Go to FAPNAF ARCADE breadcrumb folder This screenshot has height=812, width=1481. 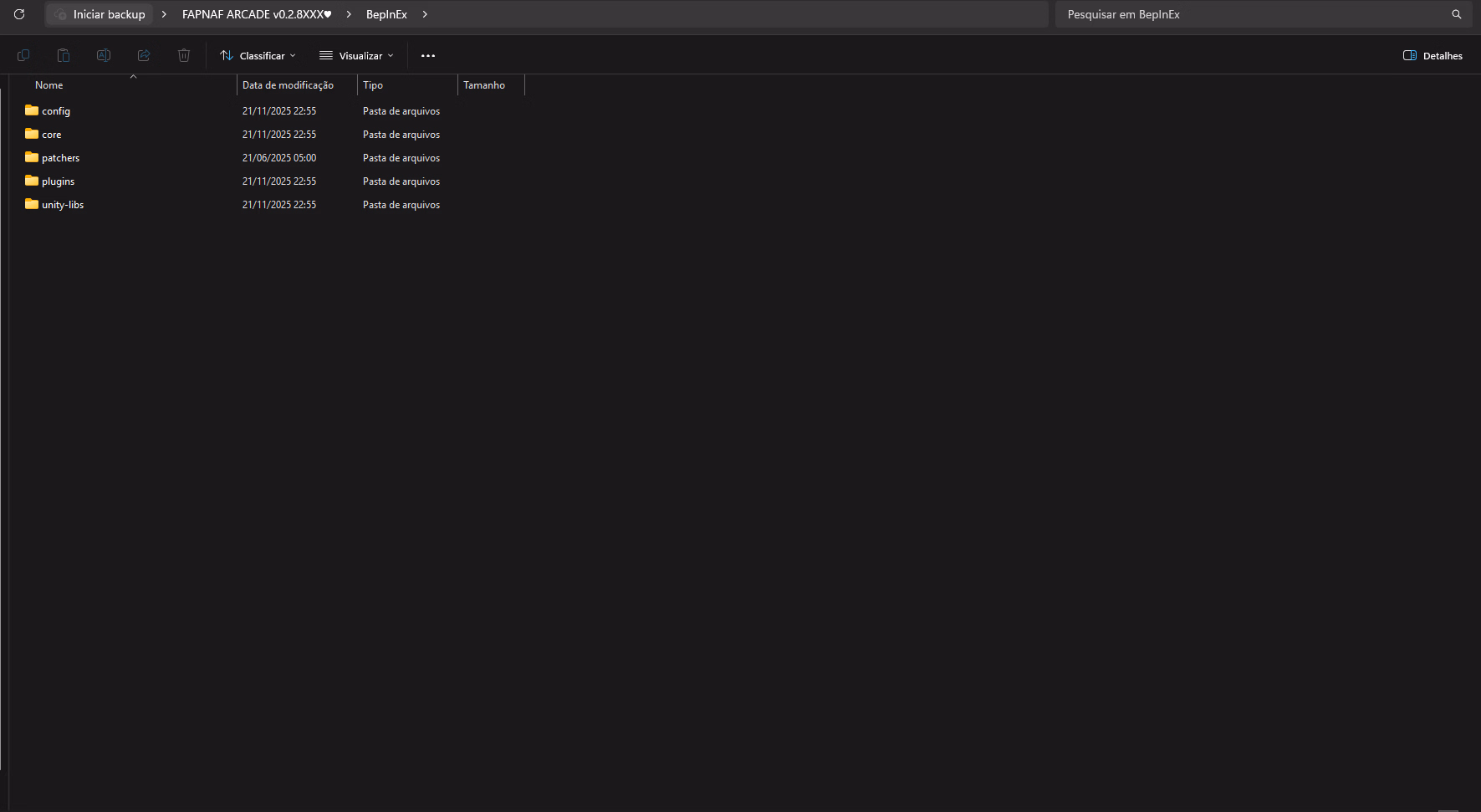click(x=256, y=14)
